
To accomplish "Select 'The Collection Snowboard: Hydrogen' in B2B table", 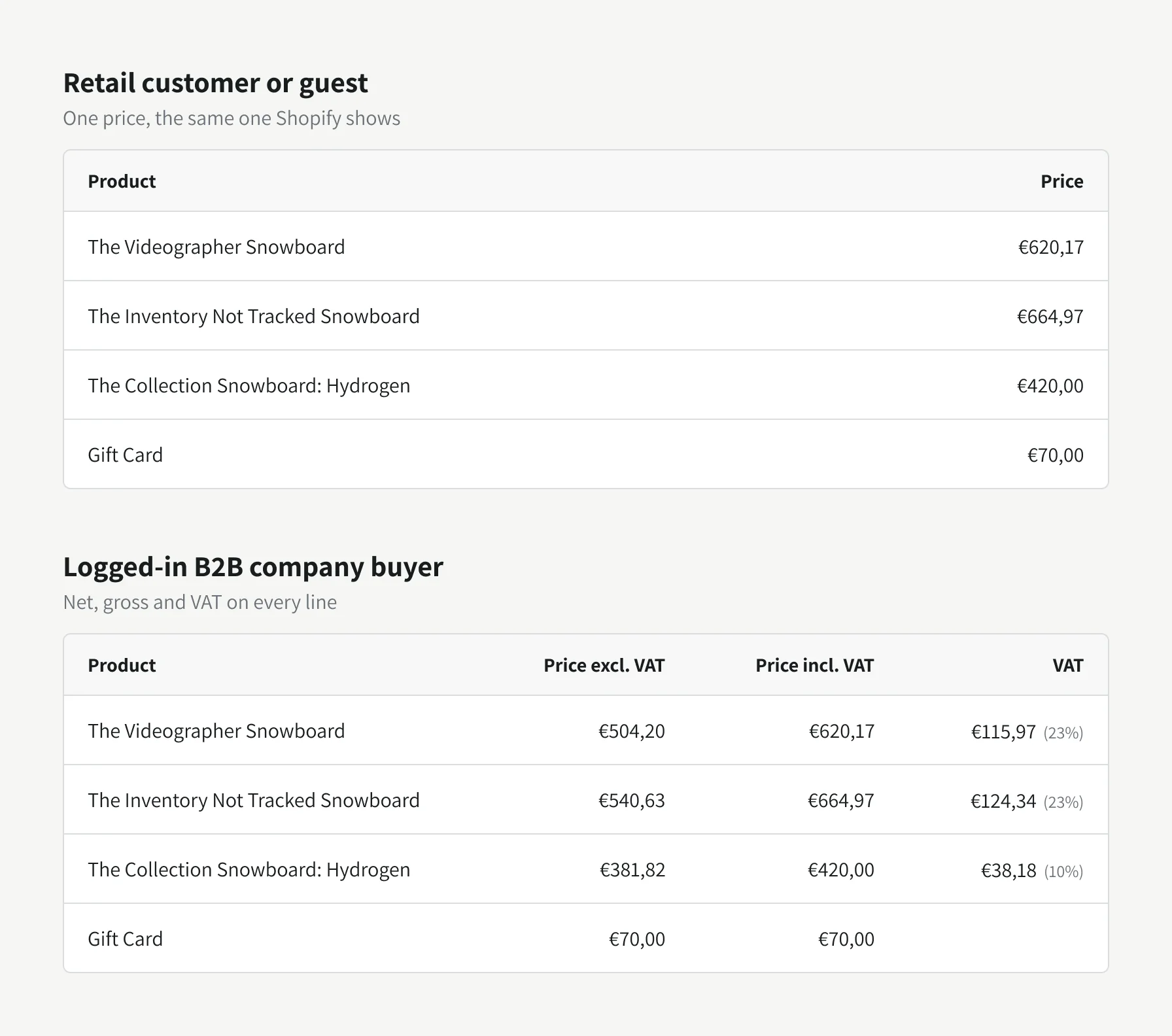I will [x=249, y=869].
